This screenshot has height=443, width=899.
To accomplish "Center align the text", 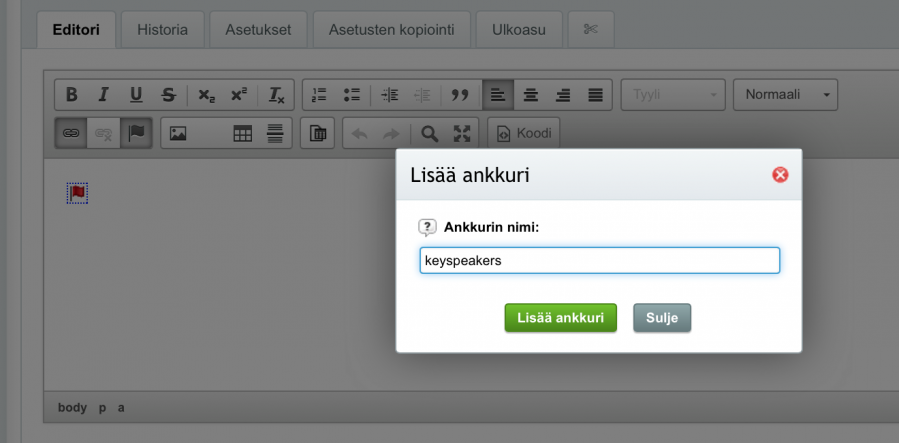I will (531, 95).
